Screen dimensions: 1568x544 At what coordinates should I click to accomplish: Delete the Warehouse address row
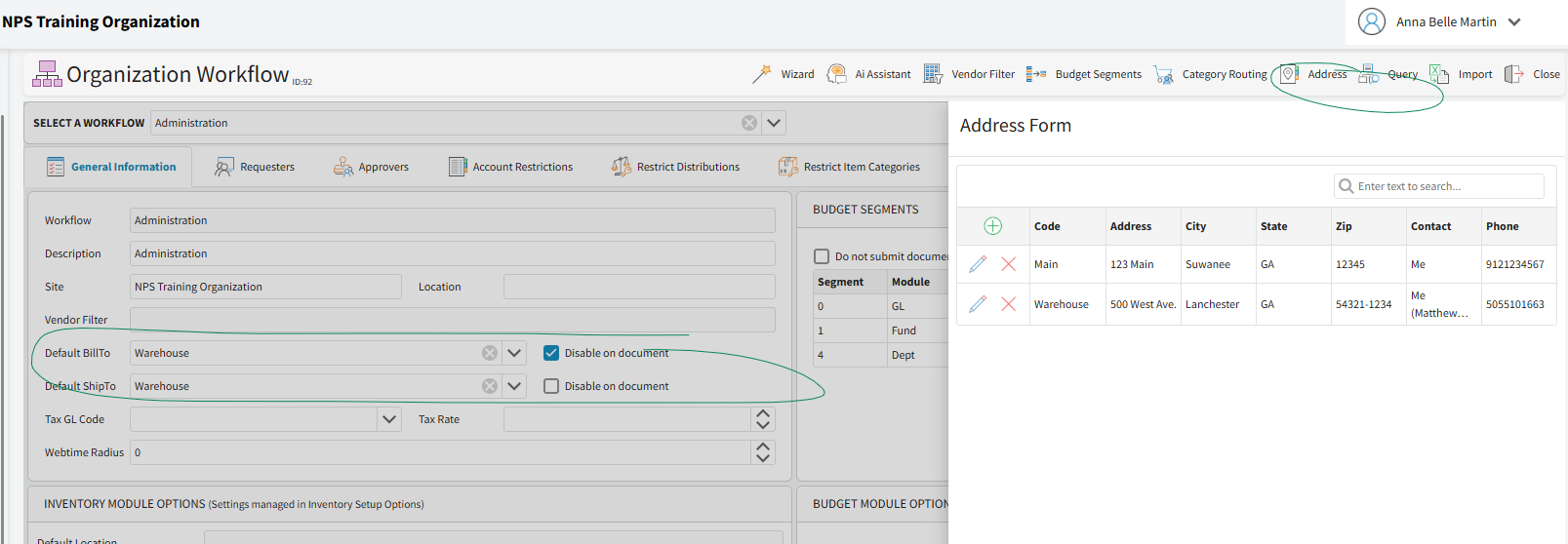(x=1009, y=304)
